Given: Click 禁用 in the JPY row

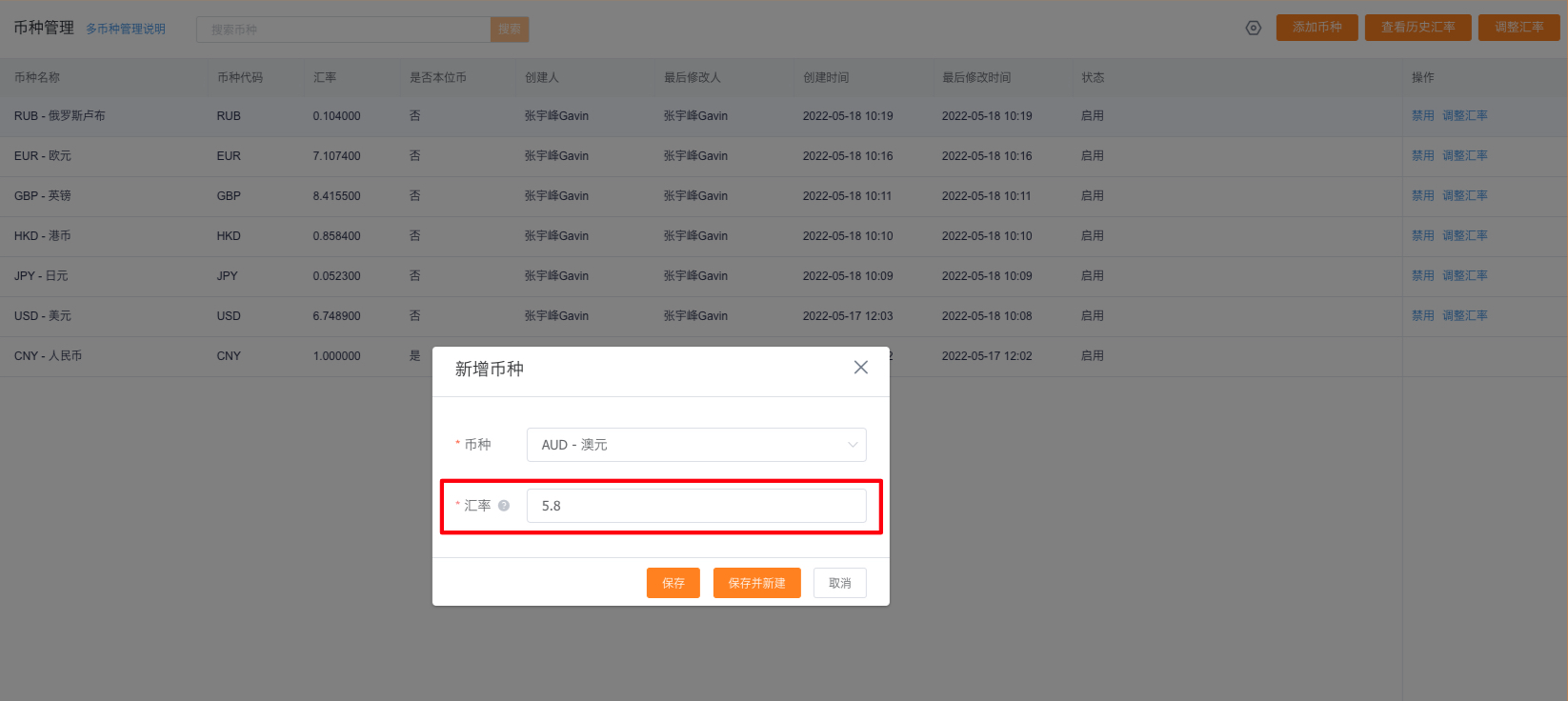Looking at the screenshot, I should coord(1423,276).
